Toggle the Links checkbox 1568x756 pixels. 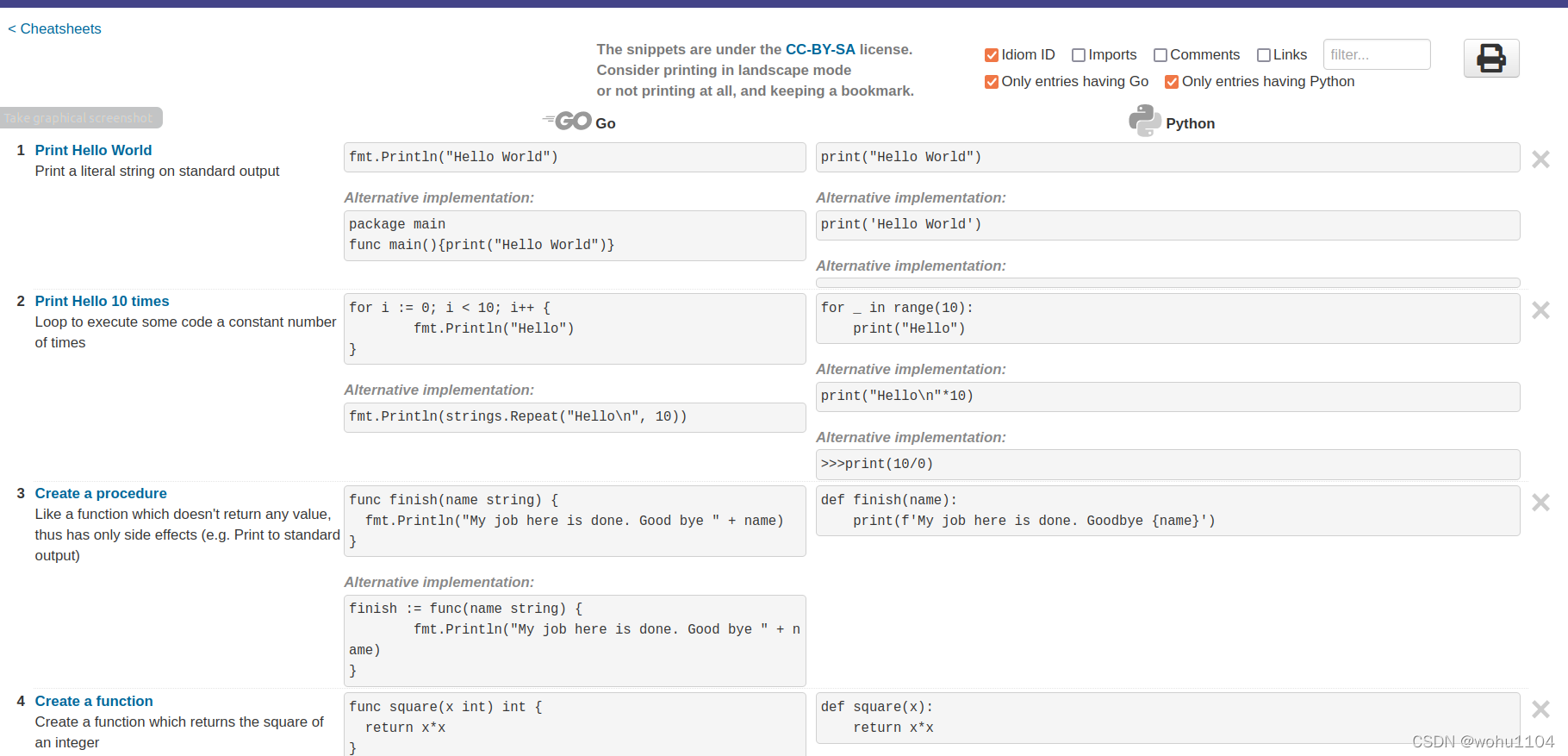pos(1264,55)
